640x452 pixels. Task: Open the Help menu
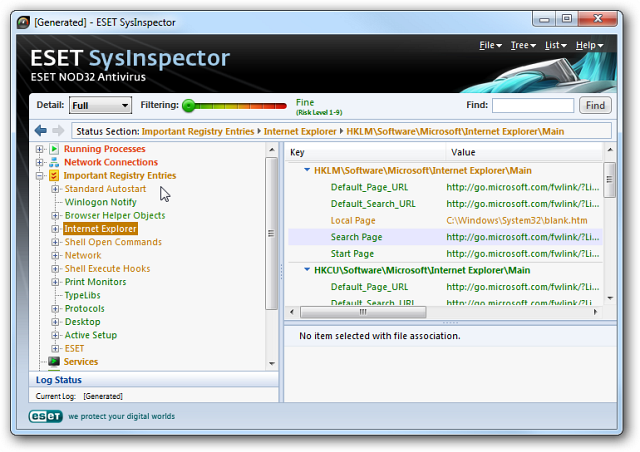click(589, 45)
